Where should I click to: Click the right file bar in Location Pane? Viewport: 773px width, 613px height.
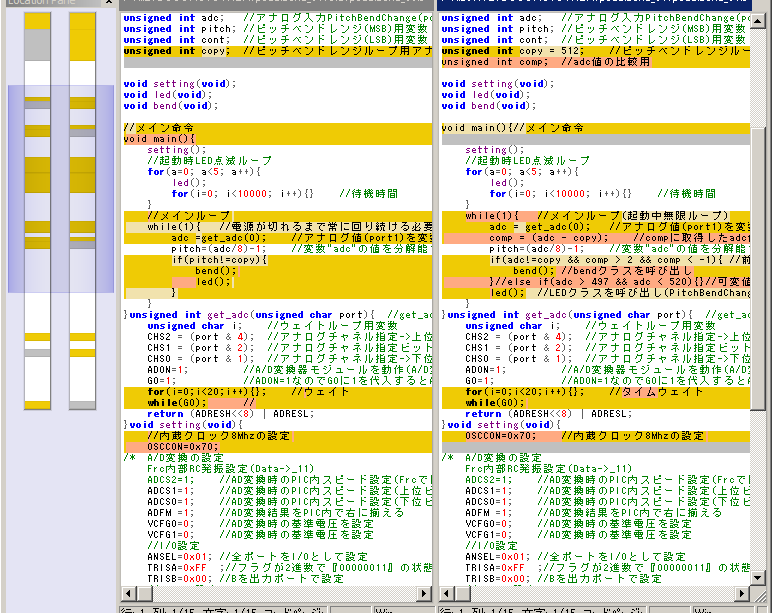(x=82, y=211)
